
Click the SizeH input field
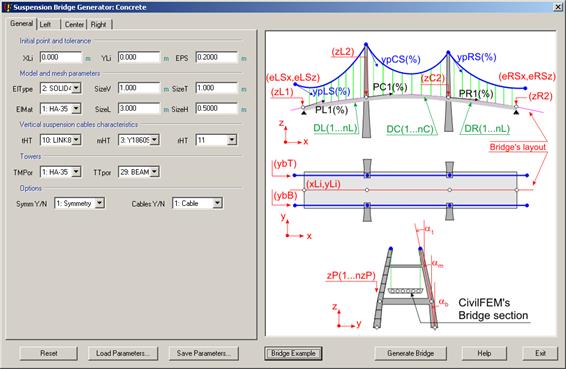(x=217, y=109)
